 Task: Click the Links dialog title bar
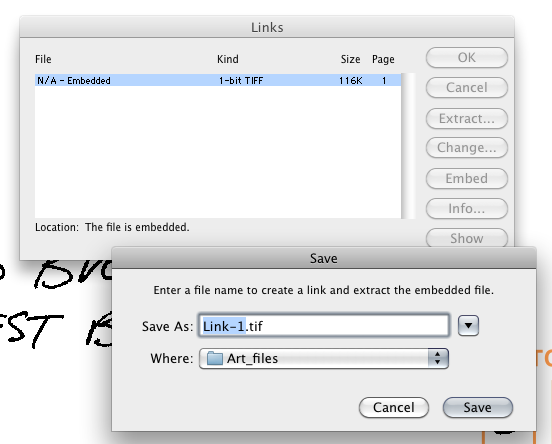(x=267, y=27)
